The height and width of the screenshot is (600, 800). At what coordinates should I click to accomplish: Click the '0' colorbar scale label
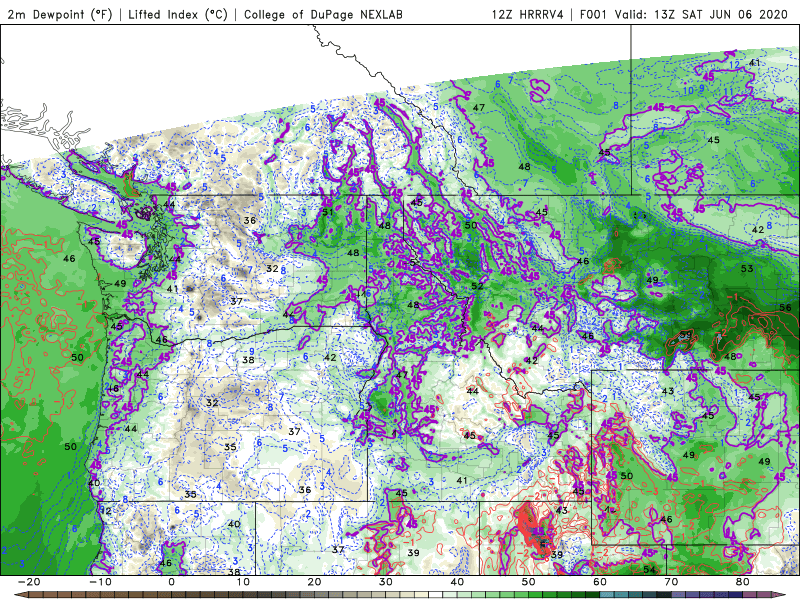[x=171, y=582]
